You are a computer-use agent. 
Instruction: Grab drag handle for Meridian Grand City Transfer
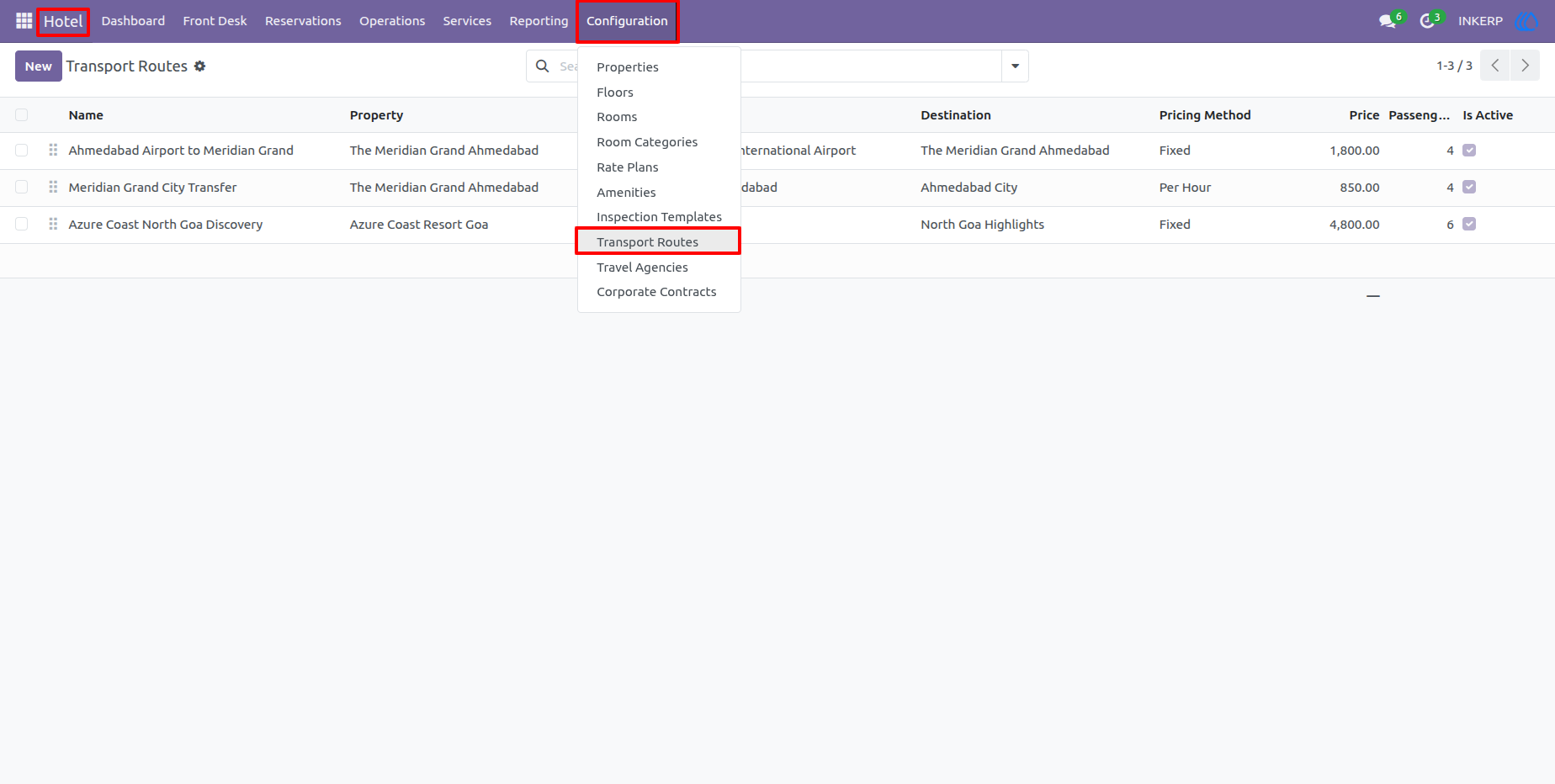click(53, 187)
